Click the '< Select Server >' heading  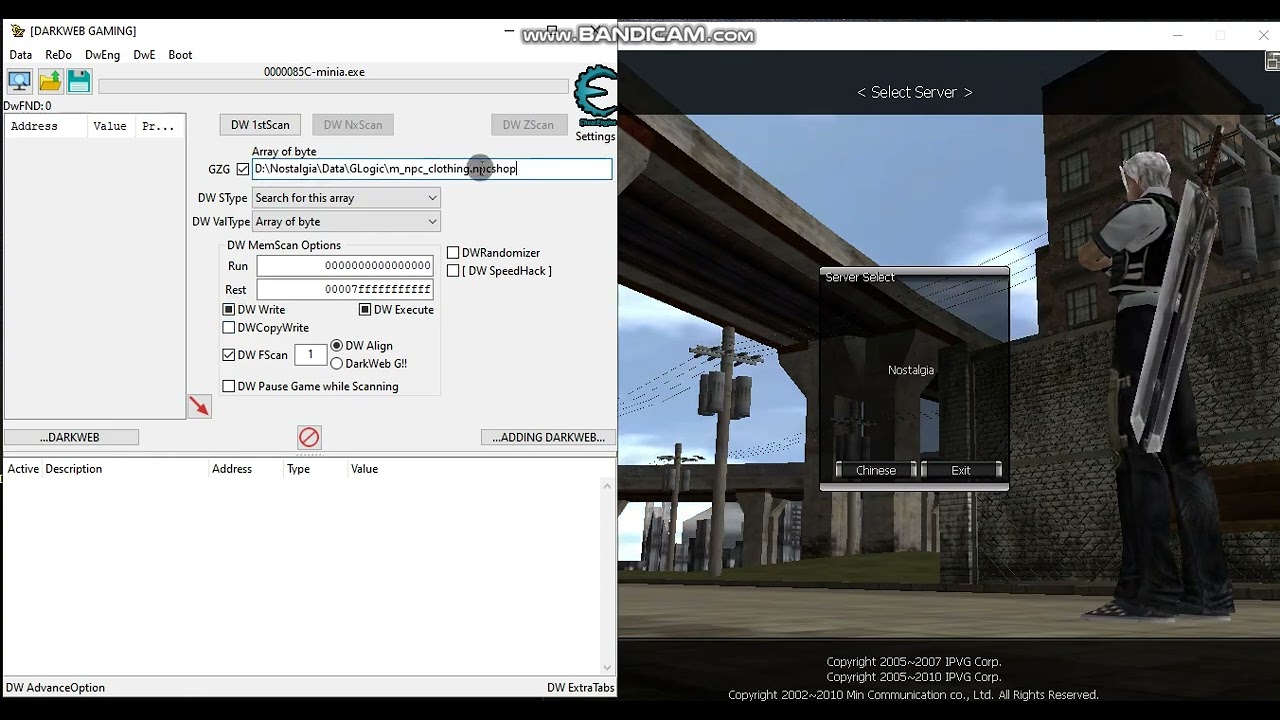pos(915,92)
